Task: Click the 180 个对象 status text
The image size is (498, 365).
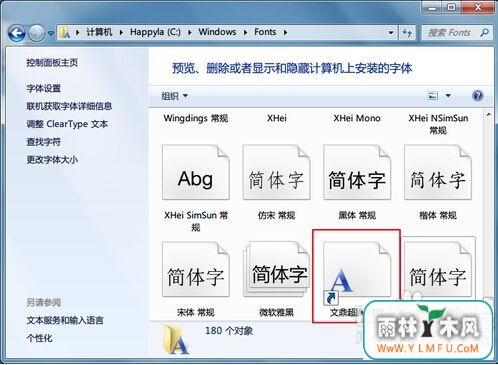Action: pos(229,331)
